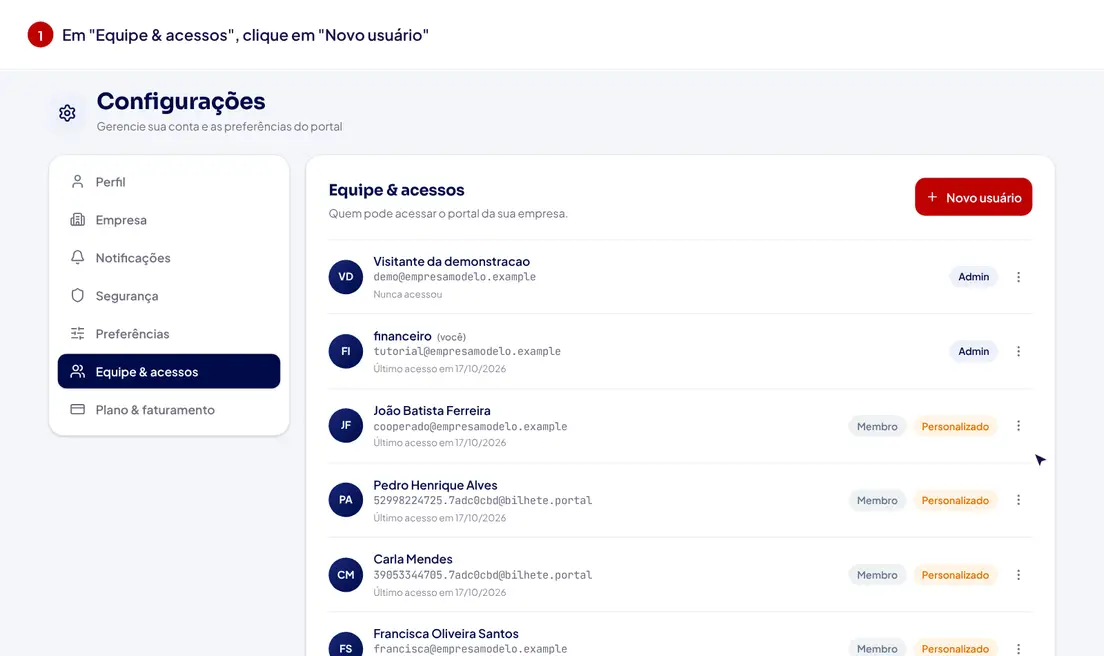1104x656 pixels.
Task: Open the options menu for Visitante da demonstracao
Action: point(1018,277)
